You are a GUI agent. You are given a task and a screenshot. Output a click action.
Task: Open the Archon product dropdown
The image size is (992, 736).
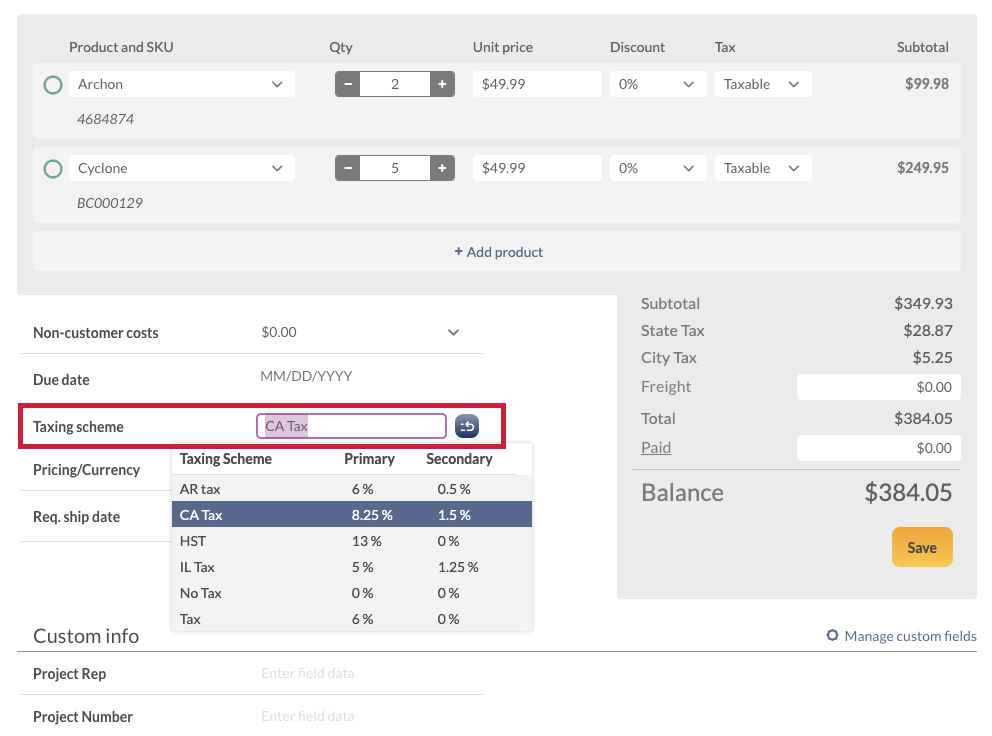182,84
